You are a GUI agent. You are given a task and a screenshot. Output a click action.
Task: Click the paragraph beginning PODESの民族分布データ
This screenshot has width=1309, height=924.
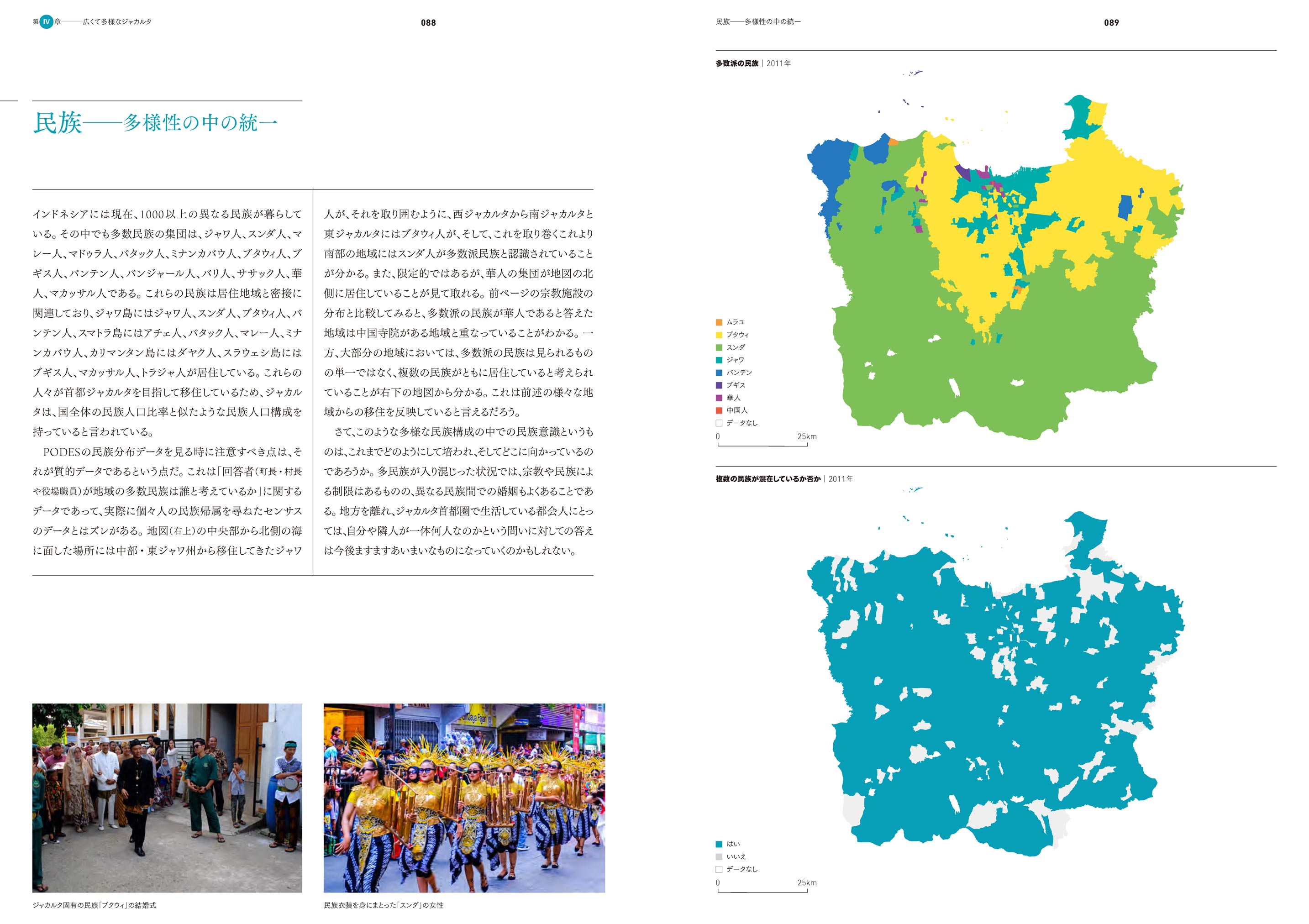point(167,501)
